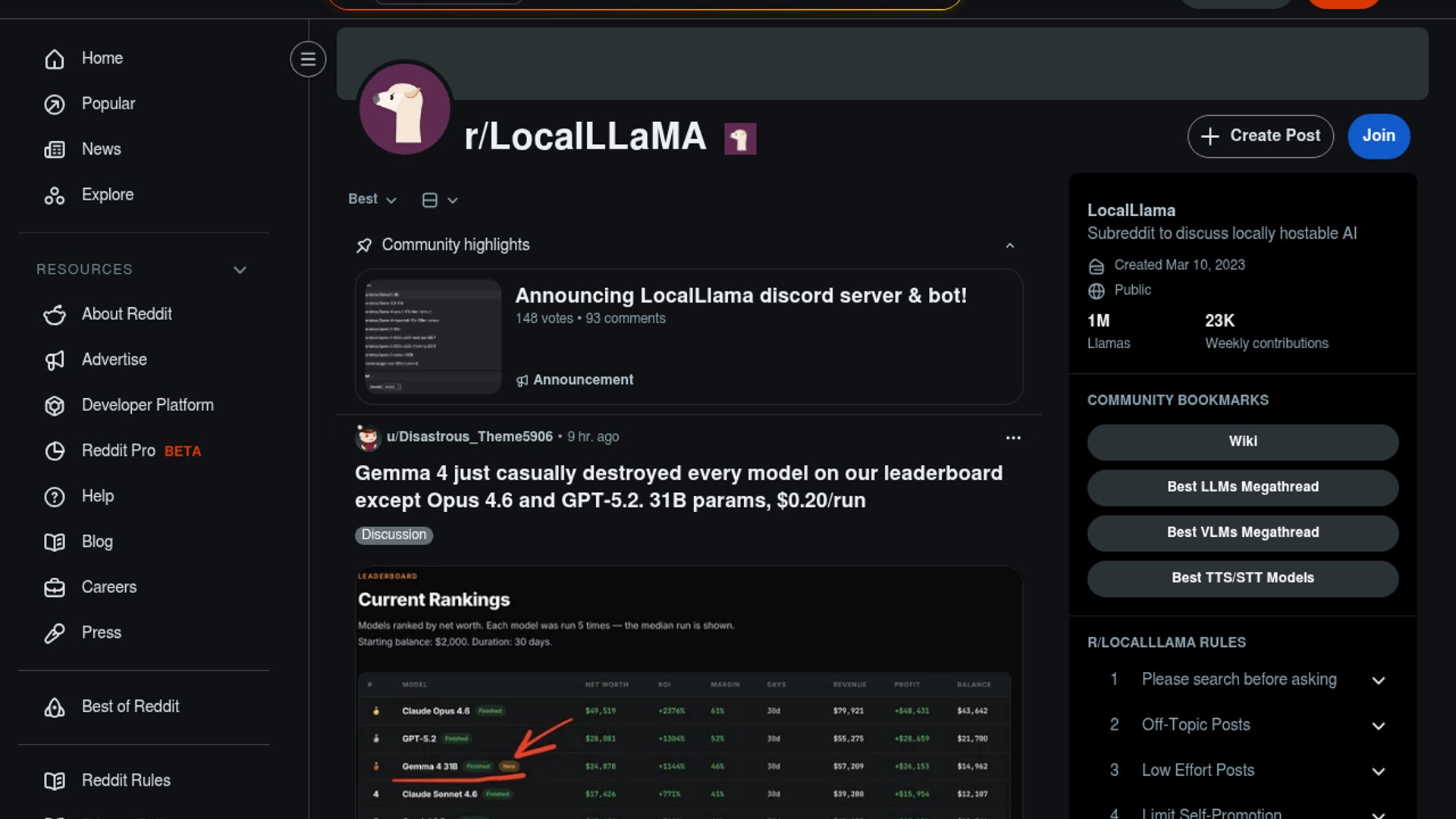Collapse the Community highlights section

[x=1009, y=246]
